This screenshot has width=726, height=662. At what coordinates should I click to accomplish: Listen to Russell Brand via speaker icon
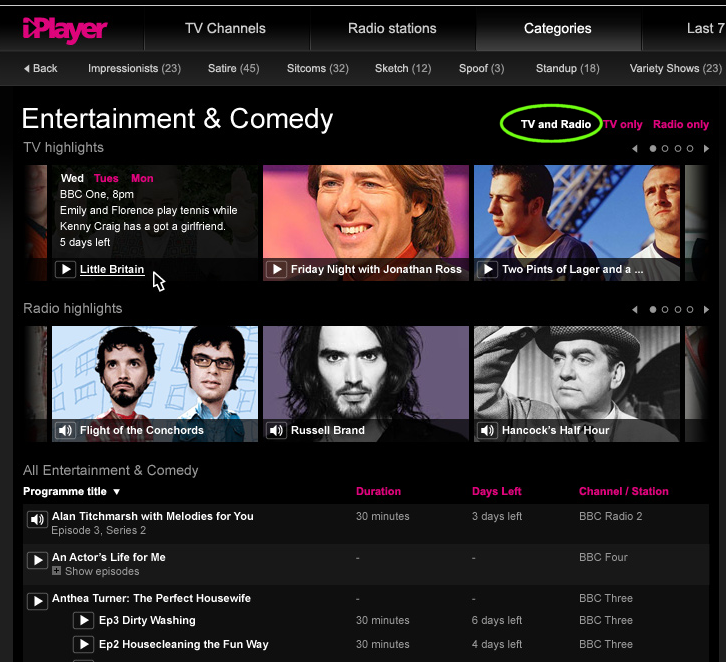coord(276,431)
